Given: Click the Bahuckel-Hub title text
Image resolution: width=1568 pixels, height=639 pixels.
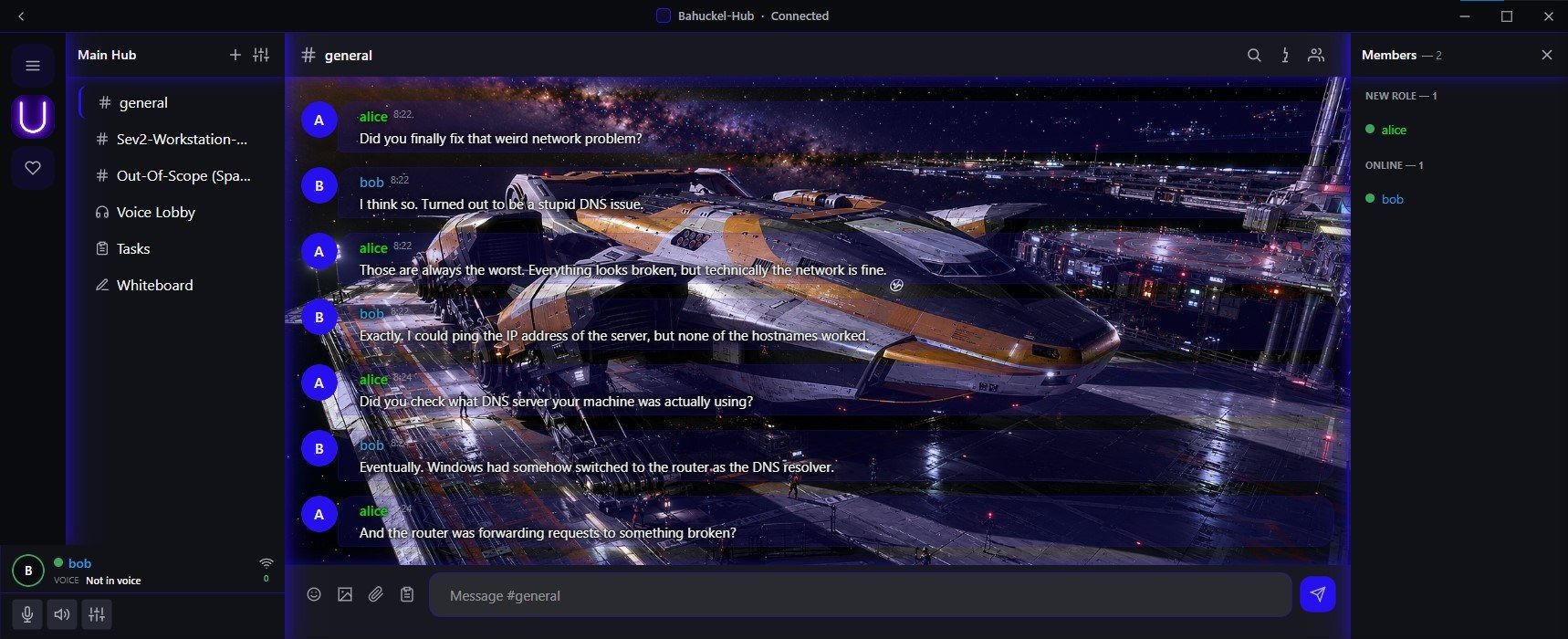Looking at the screenshot, I should pos(716,16).
